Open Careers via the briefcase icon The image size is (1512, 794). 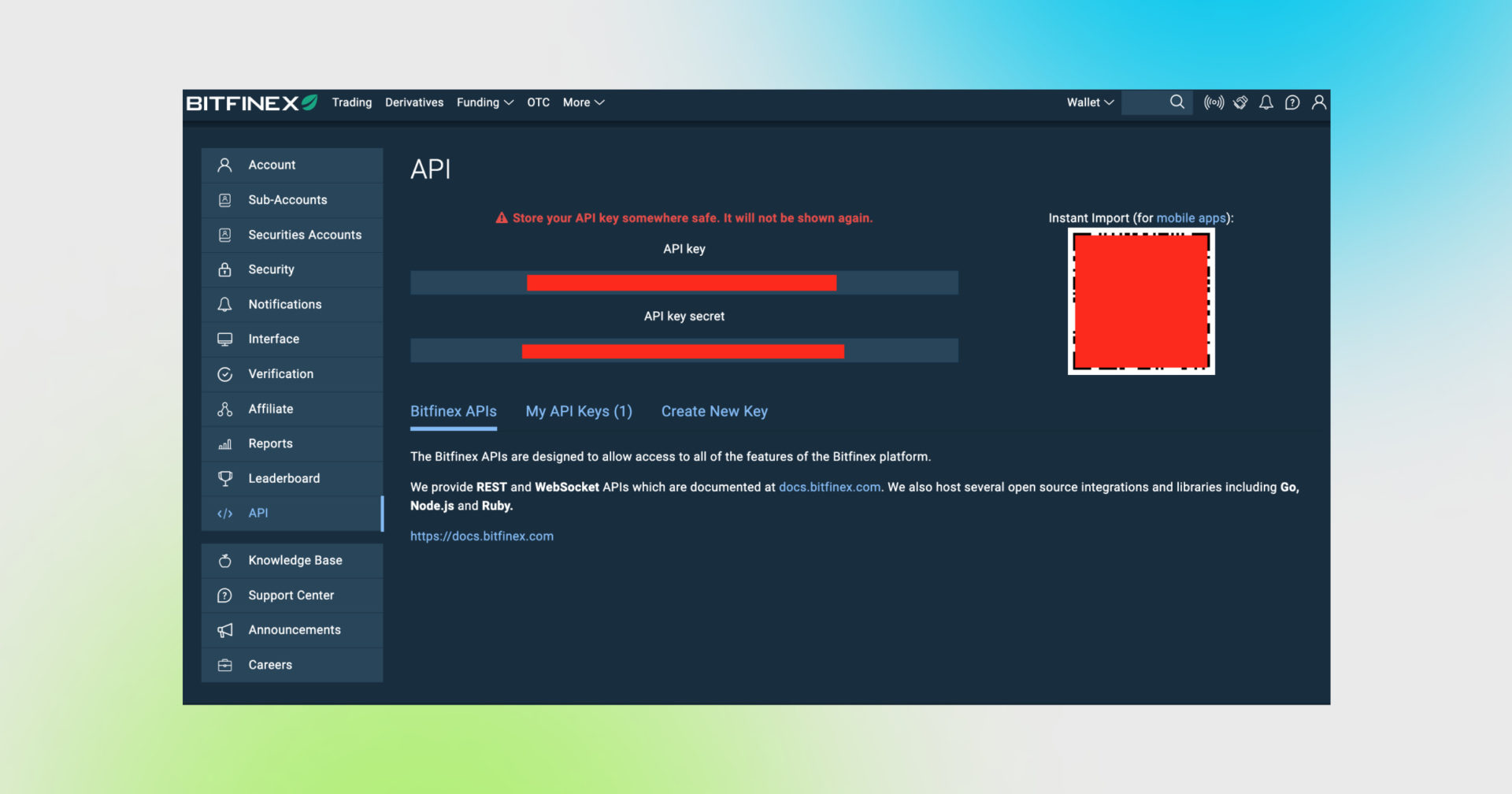pyautogui.click(x=224, y=665)
